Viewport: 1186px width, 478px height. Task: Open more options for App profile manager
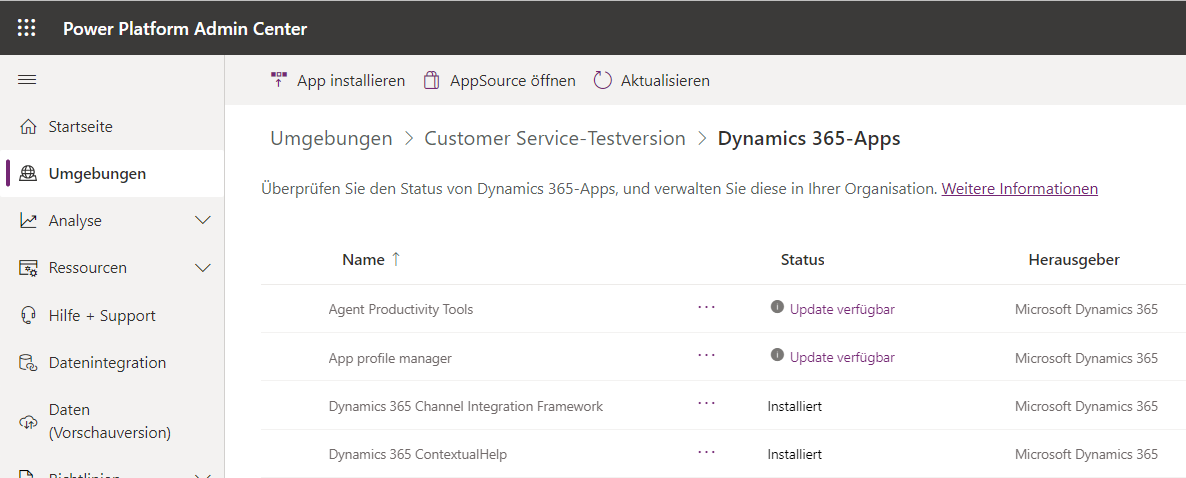706,355
